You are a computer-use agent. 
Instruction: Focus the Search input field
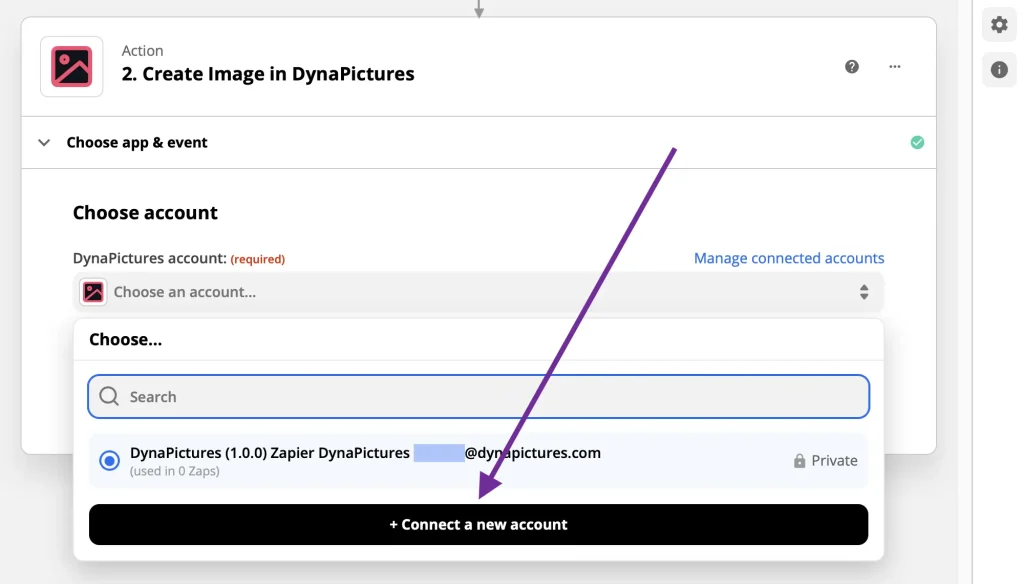coord(479,397)
